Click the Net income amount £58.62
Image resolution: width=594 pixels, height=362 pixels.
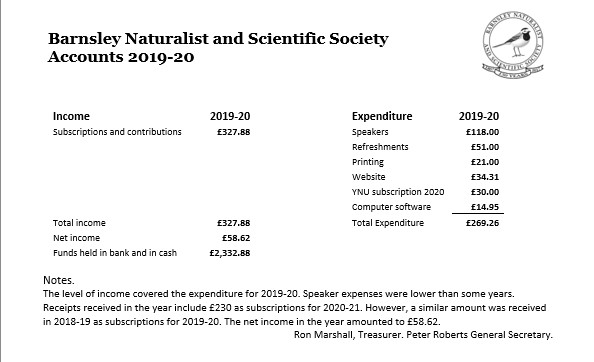[x=236, y=238]
